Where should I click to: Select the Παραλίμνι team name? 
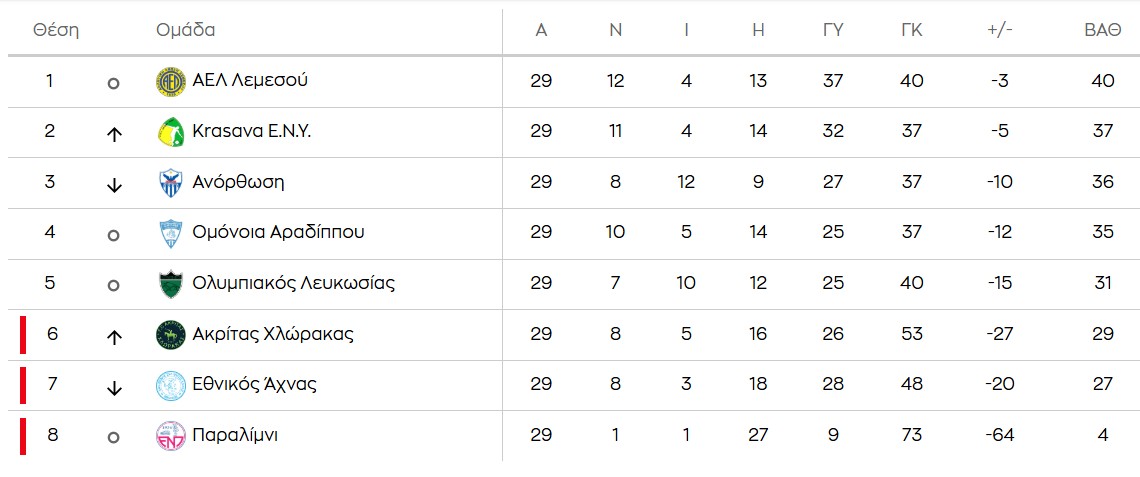click(234, 435)
